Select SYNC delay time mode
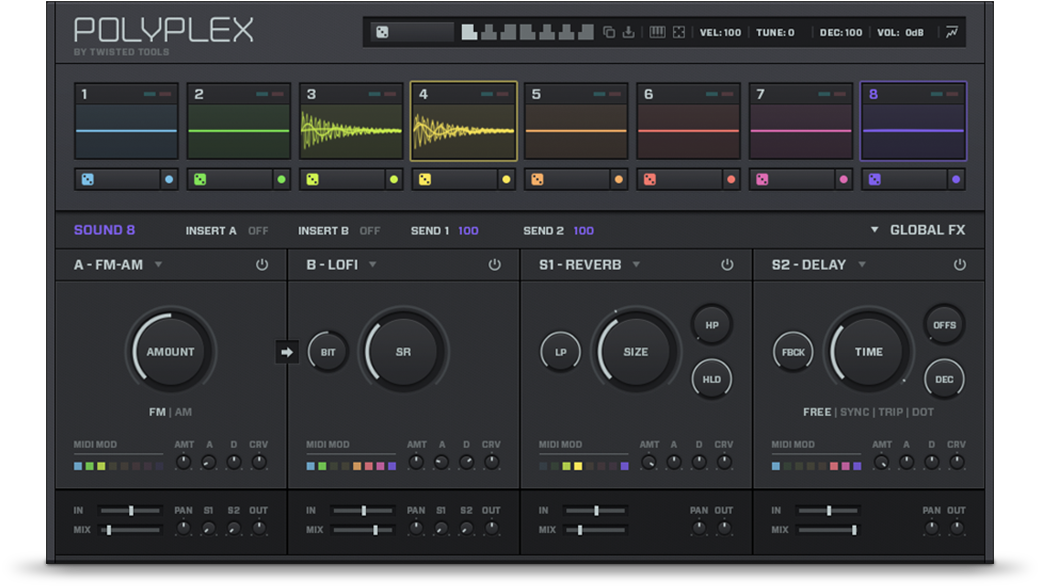The image size is (1040, 588). click(855, 412)
